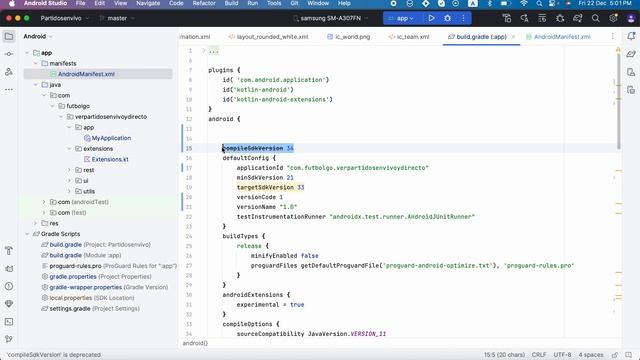
Task: Open the Notifications bell icon
Action: (631, 36)
